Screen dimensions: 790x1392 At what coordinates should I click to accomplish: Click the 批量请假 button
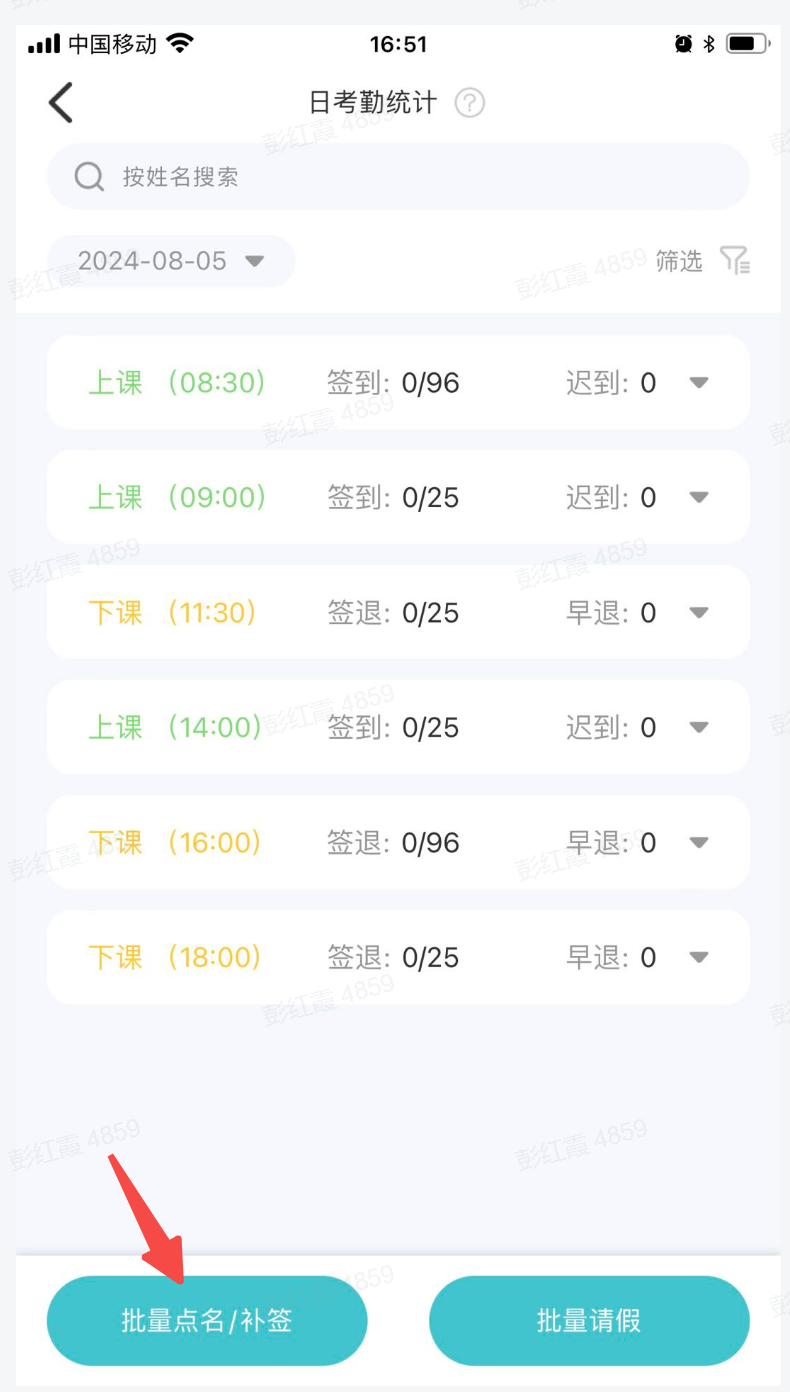[589, 1321]
